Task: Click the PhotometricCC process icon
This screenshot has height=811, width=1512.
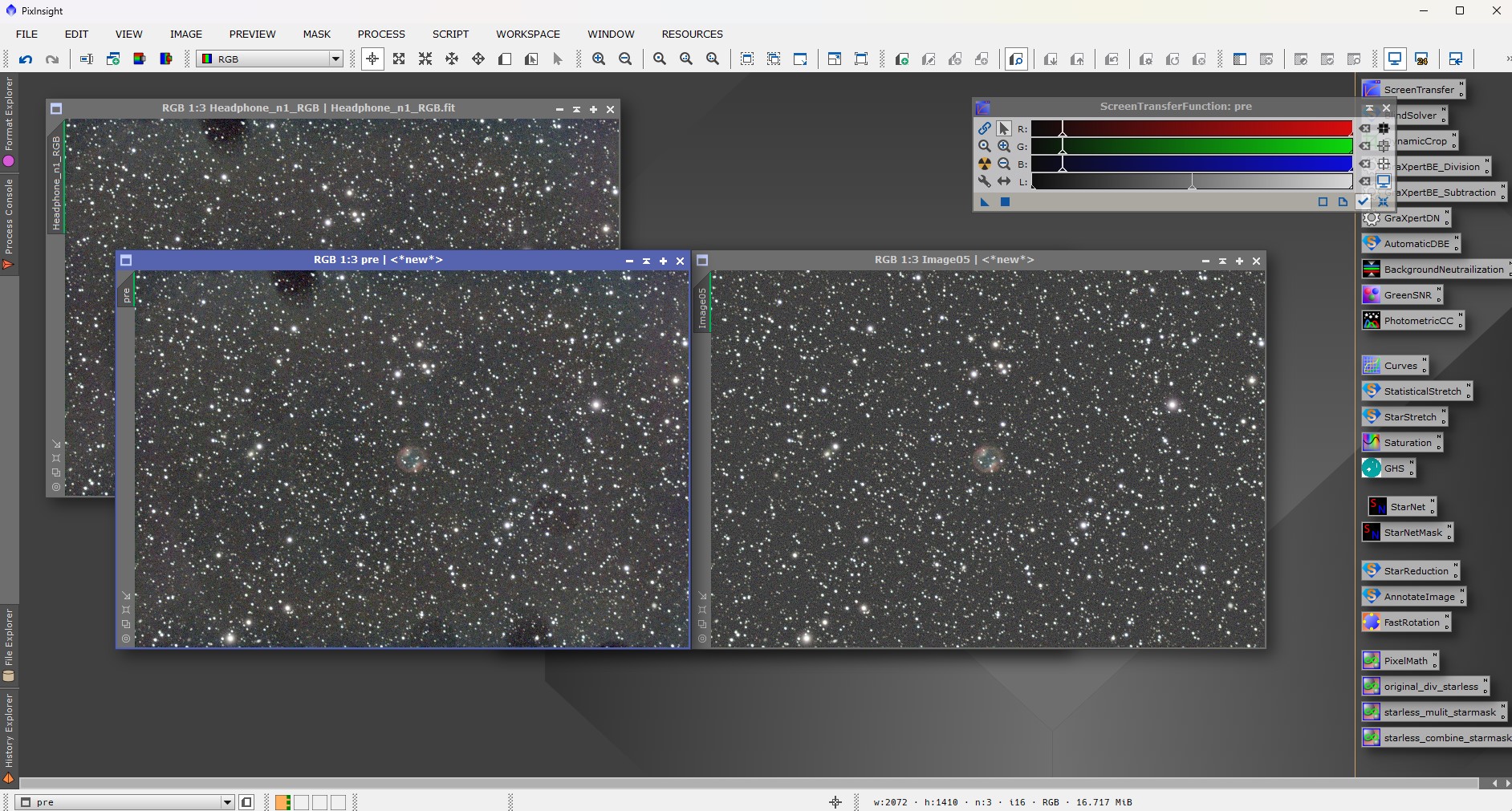Action: pyautogui.click(x=1412, y=320)
